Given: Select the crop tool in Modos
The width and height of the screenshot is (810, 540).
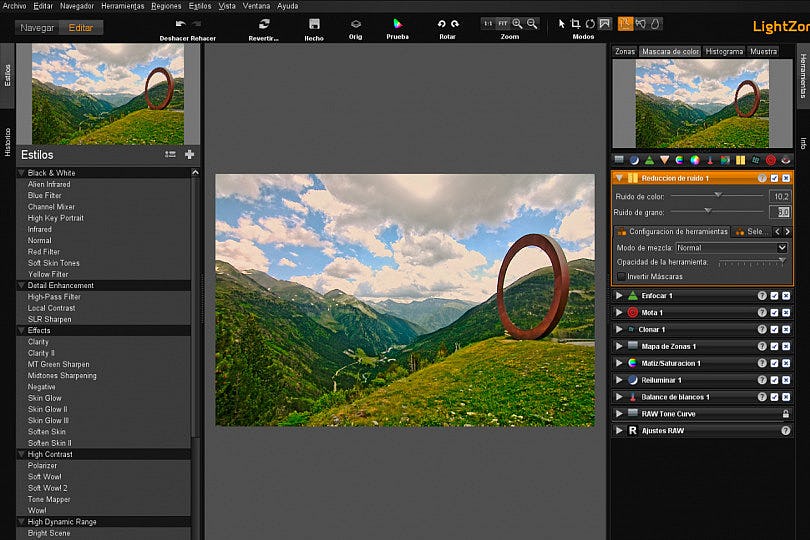Looking at the screenshot, I should (x=575, y=23).
